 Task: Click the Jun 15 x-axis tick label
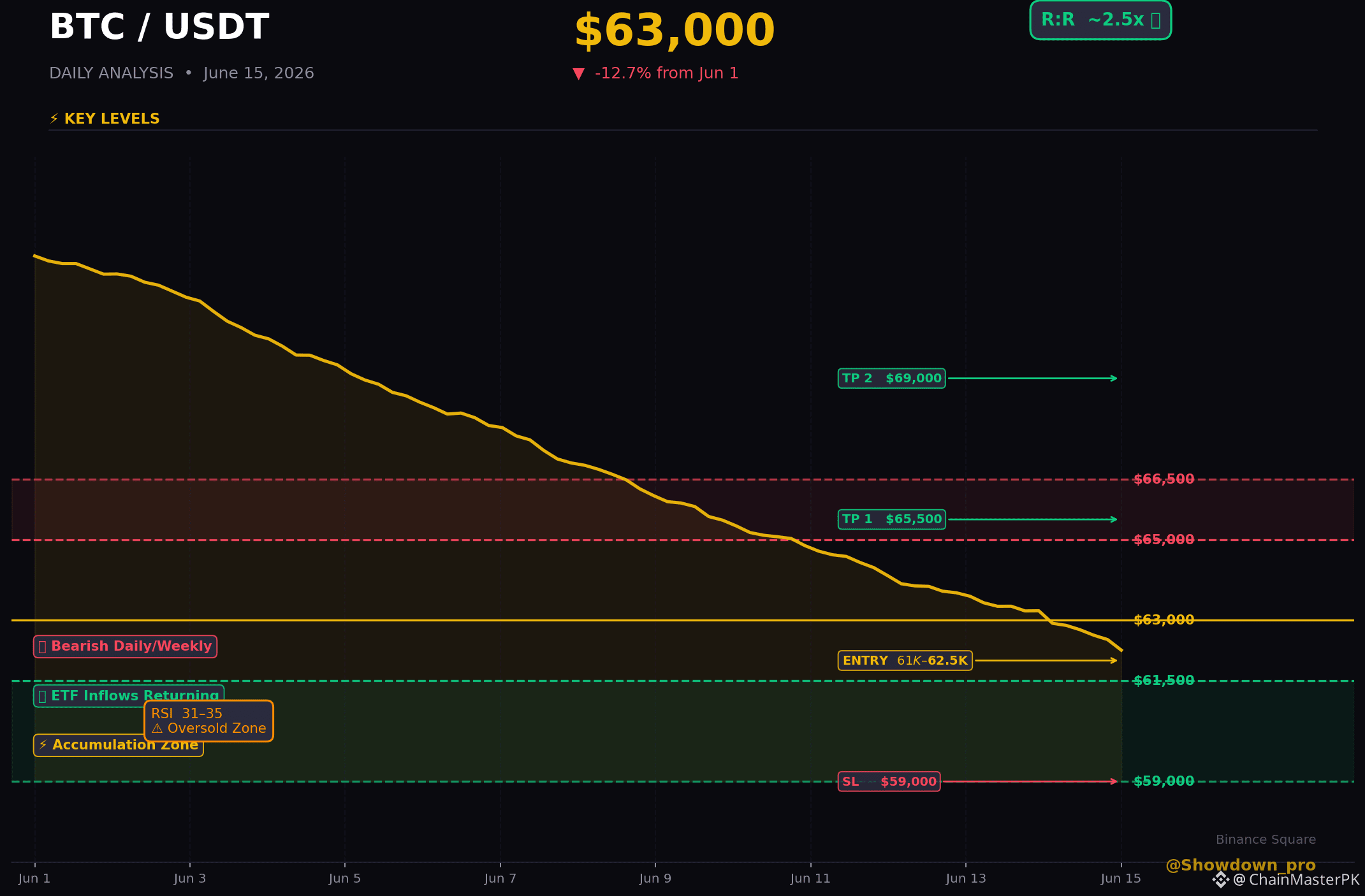click(1121, 879)
